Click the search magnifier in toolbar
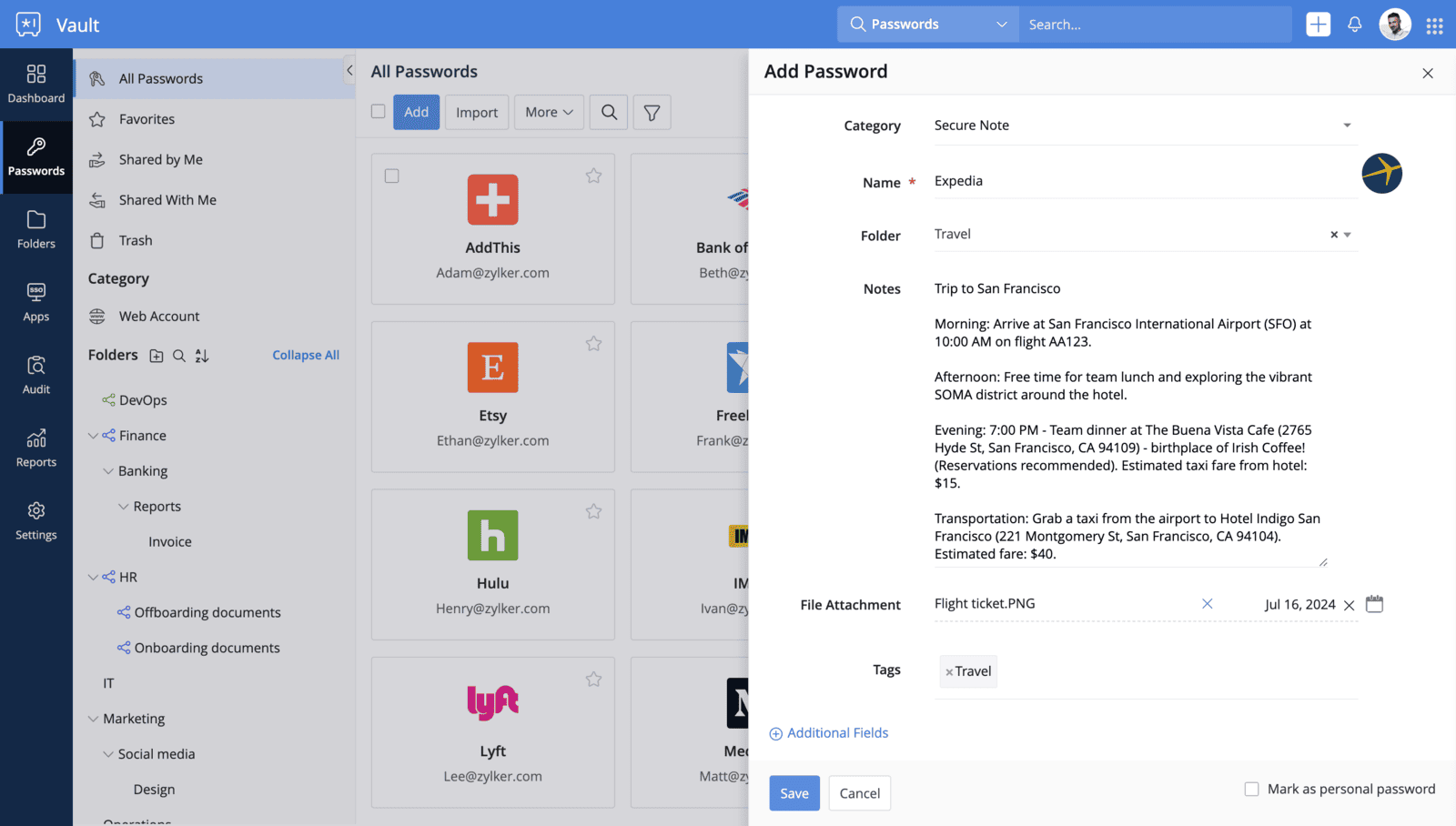The width and height of the screenshot is (1456, 826). tap(609, 112)
